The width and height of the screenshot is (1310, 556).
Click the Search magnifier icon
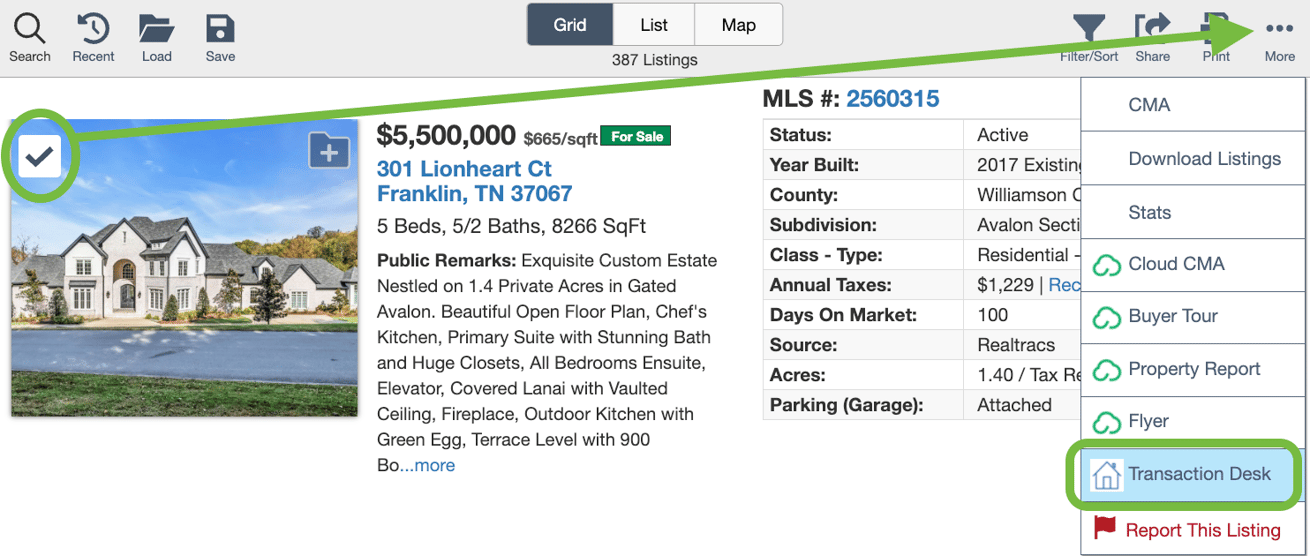click(x=29, y=30)
